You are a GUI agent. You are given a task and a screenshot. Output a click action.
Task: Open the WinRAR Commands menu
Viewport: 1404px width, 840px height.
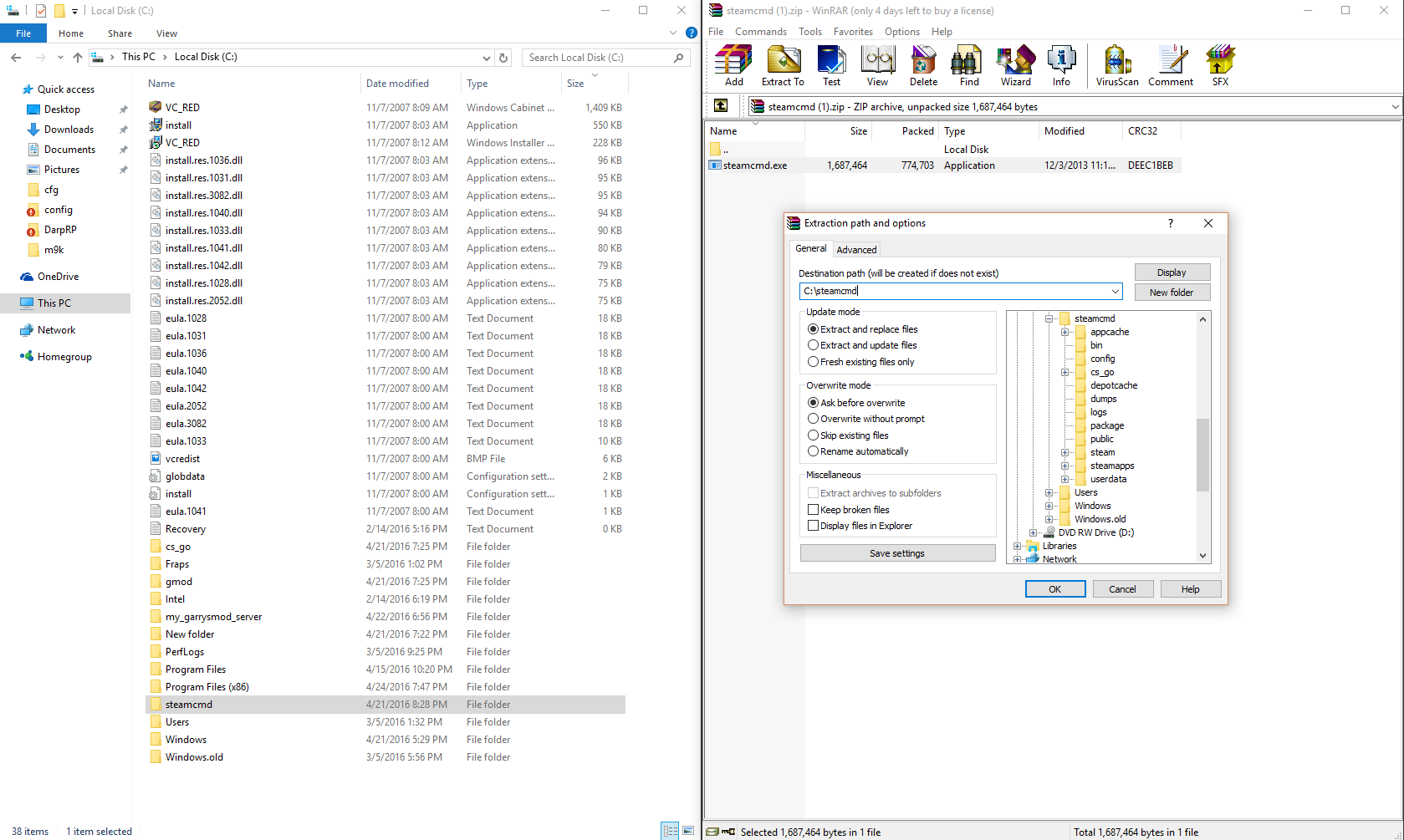point(761,32)
